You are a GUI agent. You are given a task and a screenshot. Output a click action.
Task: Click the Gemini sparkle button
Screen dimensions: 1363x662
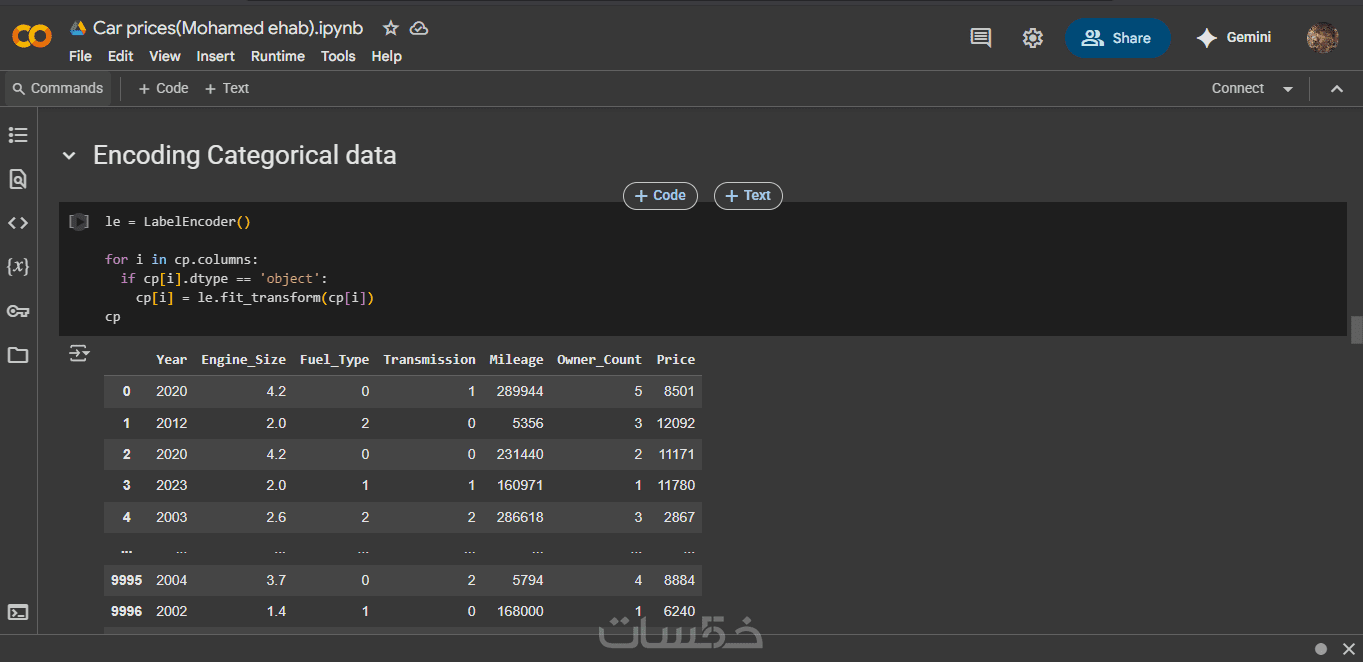click(x=1234, y=38)
